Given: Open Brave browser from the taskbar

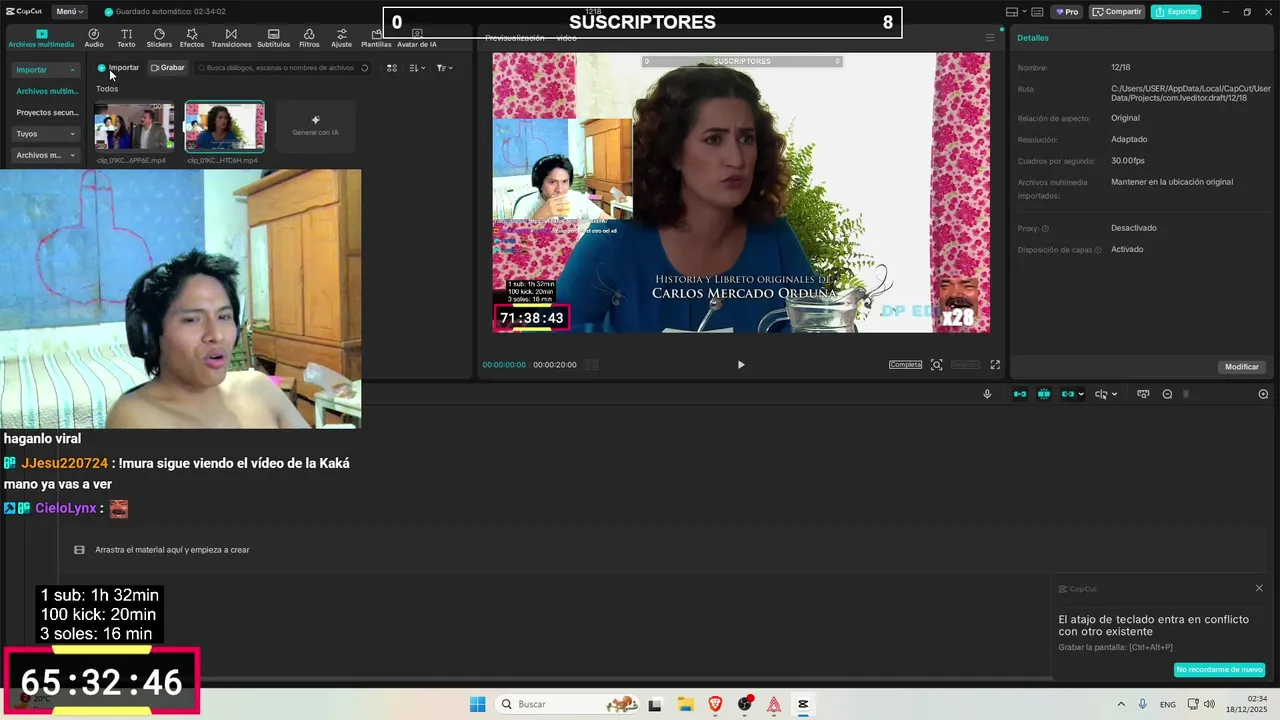Looking at the screenshot, I should point(715,704).
